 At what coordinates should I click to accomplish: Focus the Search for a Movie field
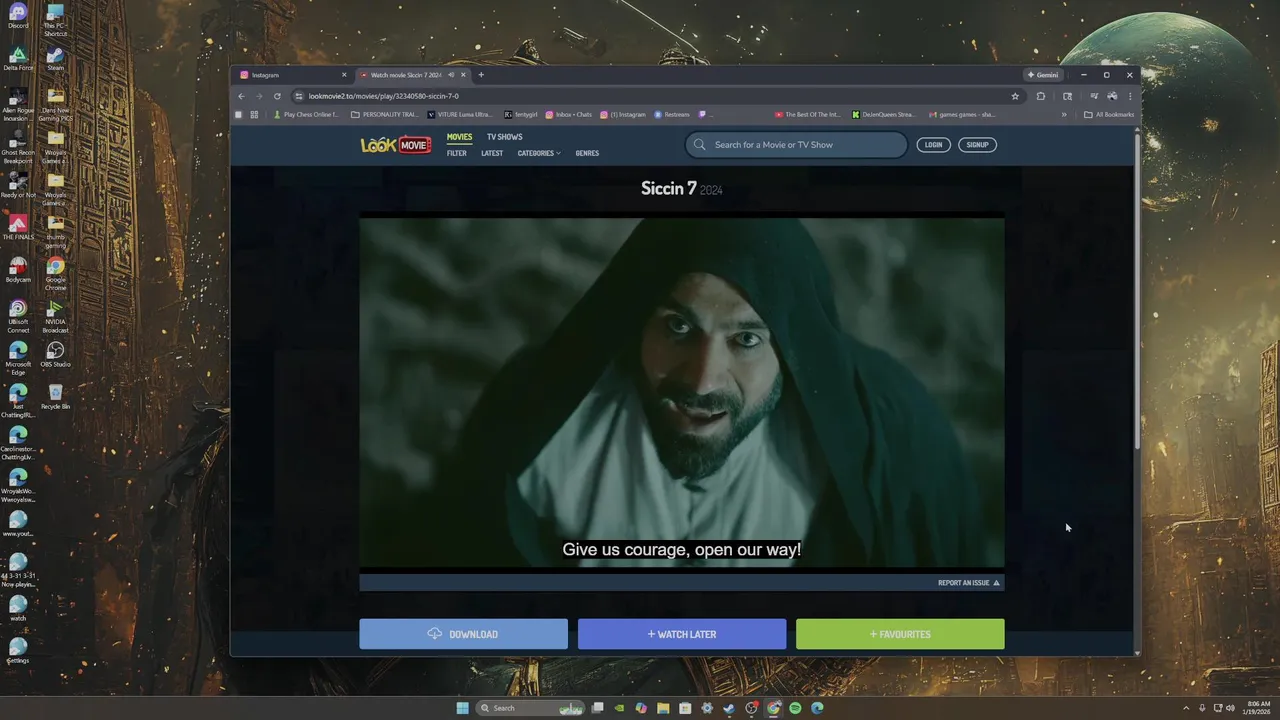coord(796,145)
